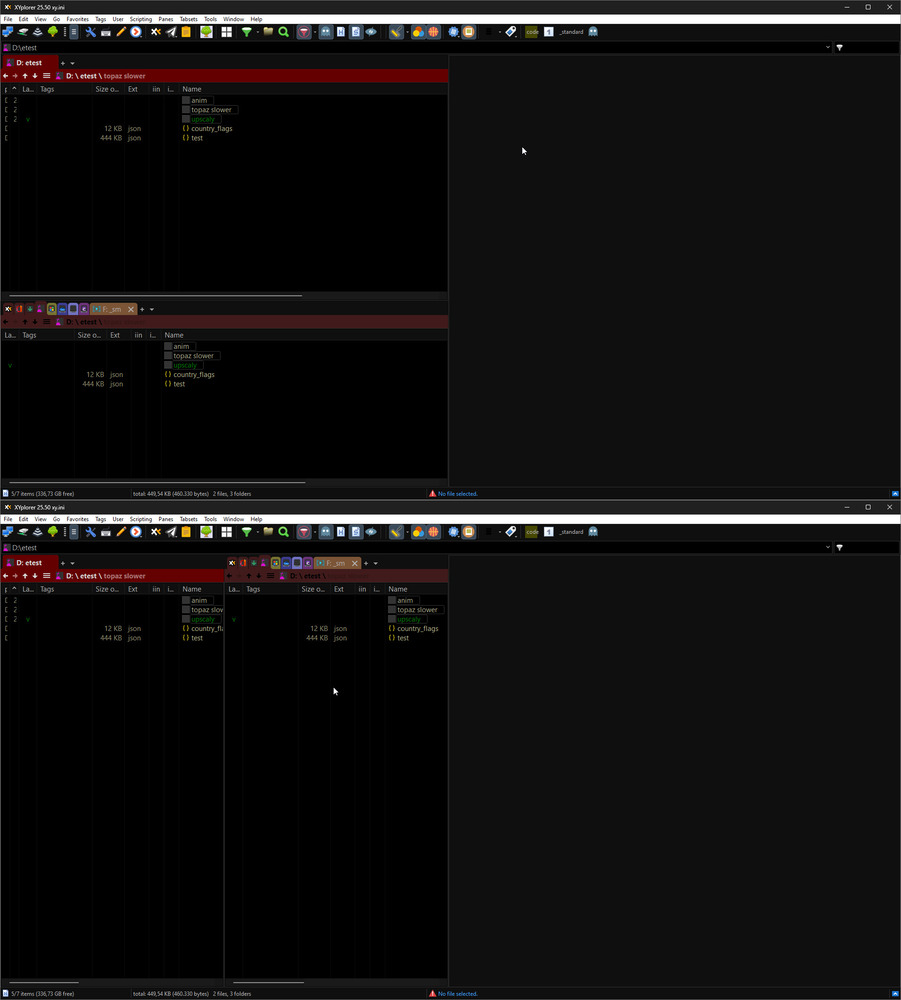Click the '_standard' toolbar button in bottom window
Viewport: 901px width, 1000px height.
coord(571,532)
